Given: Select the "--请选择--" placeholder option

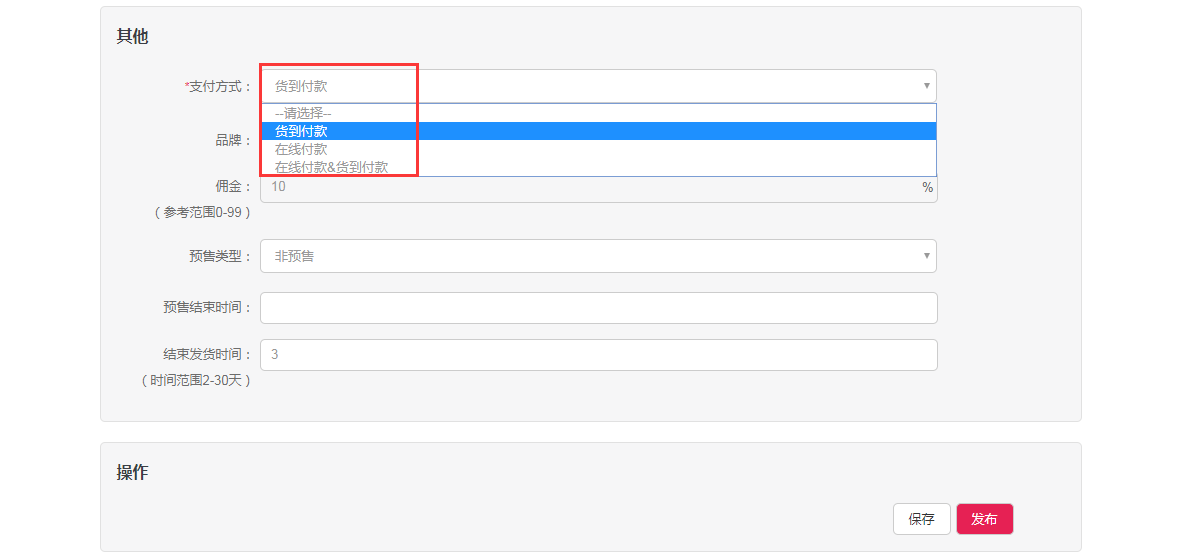Looking at the screenshot, I should [x=598, y=113].
